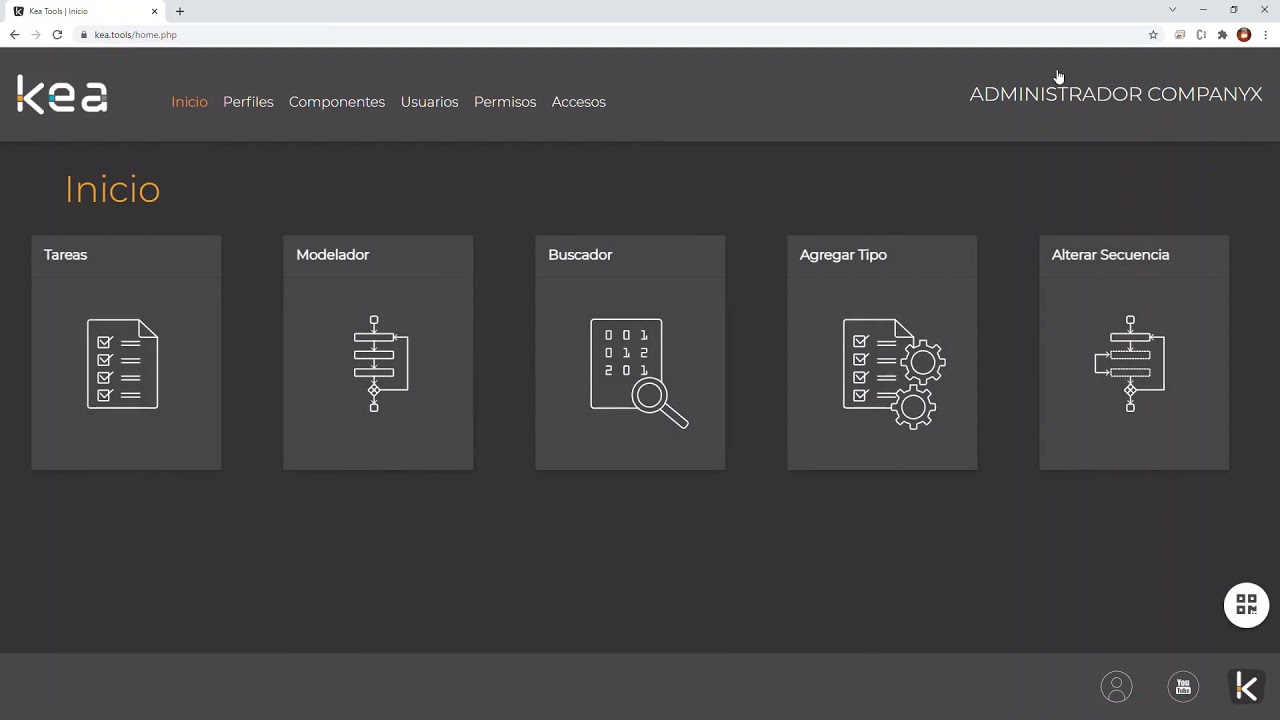1280x720 pixels.
Task: Click the Tareas card title
Action: pos(66,255)
